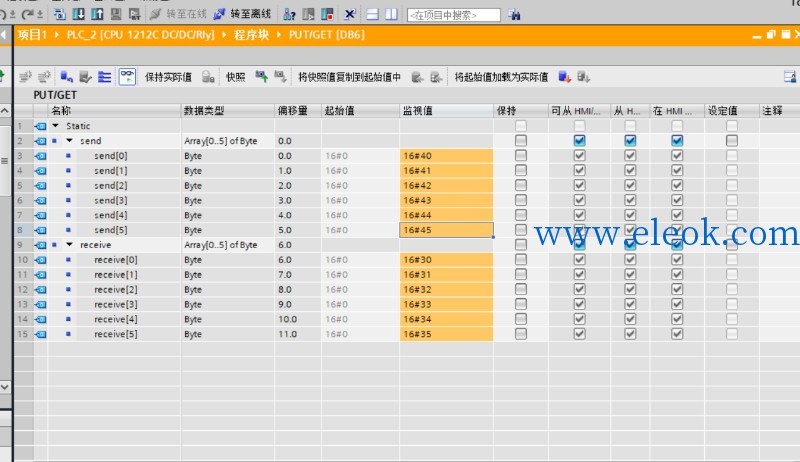Click the Go online (转至在线) icon
The width and height of the screenshot is (800, 462).
coord(156,14)
